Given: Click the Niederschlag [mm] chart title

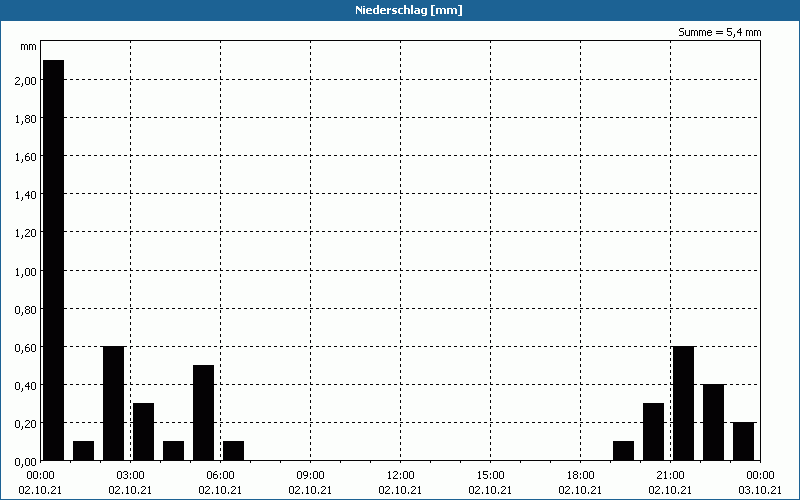Looking at the screenshot, I should tap(409, 10).
